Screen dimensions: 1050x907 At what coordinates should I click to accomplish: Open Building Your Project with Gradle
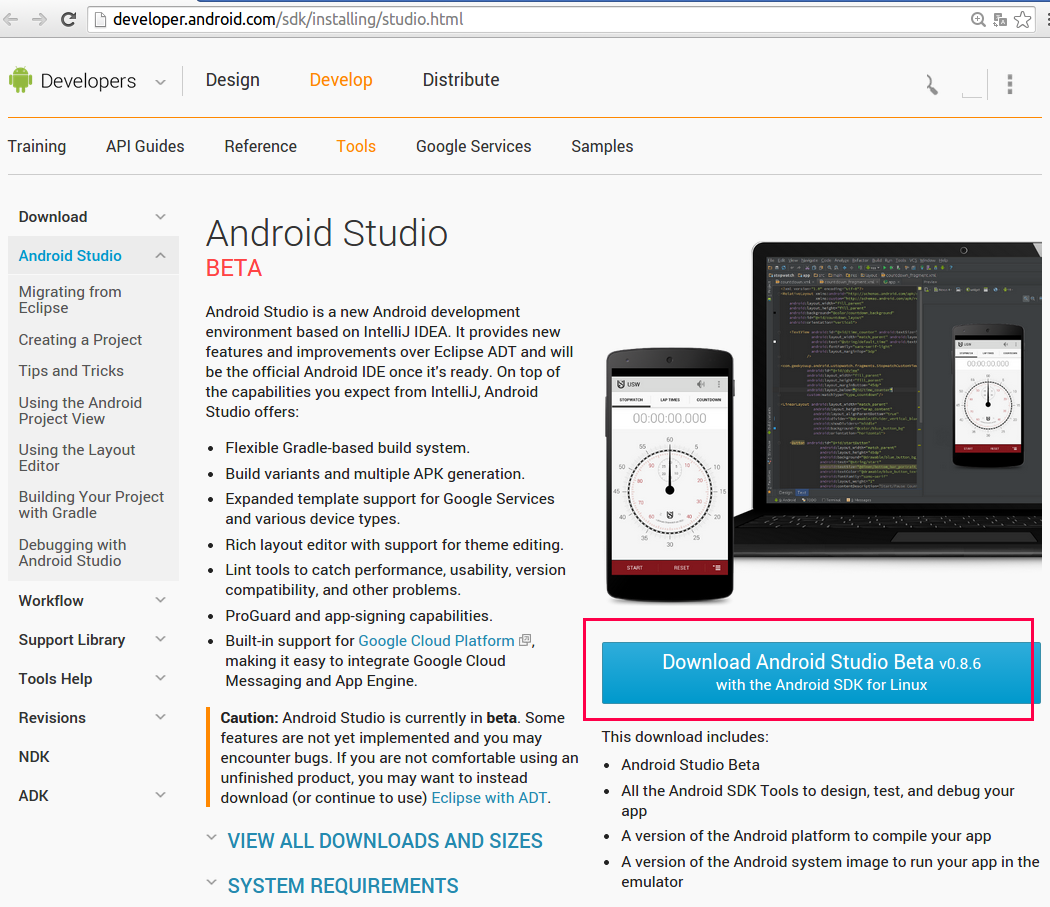[x=91, y=504]
